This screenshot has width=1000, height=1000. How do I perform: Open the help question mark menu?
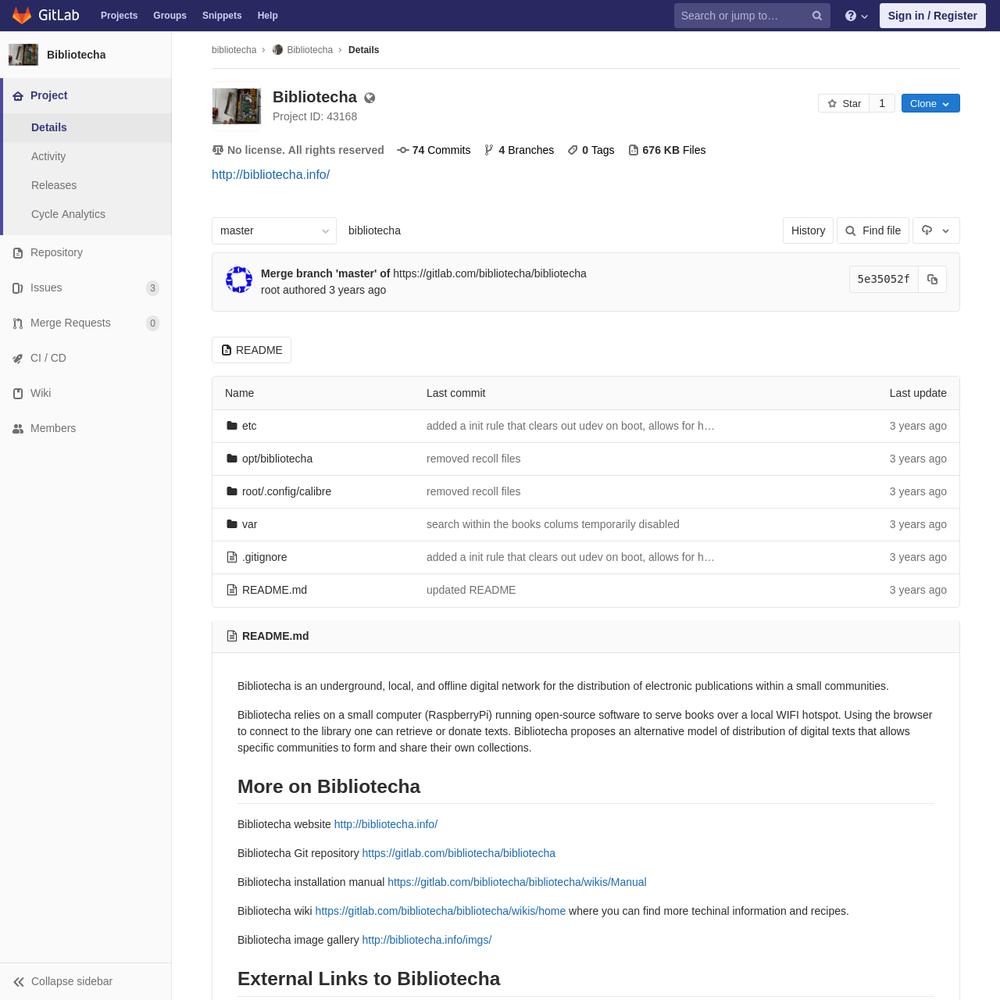point(856,16)
